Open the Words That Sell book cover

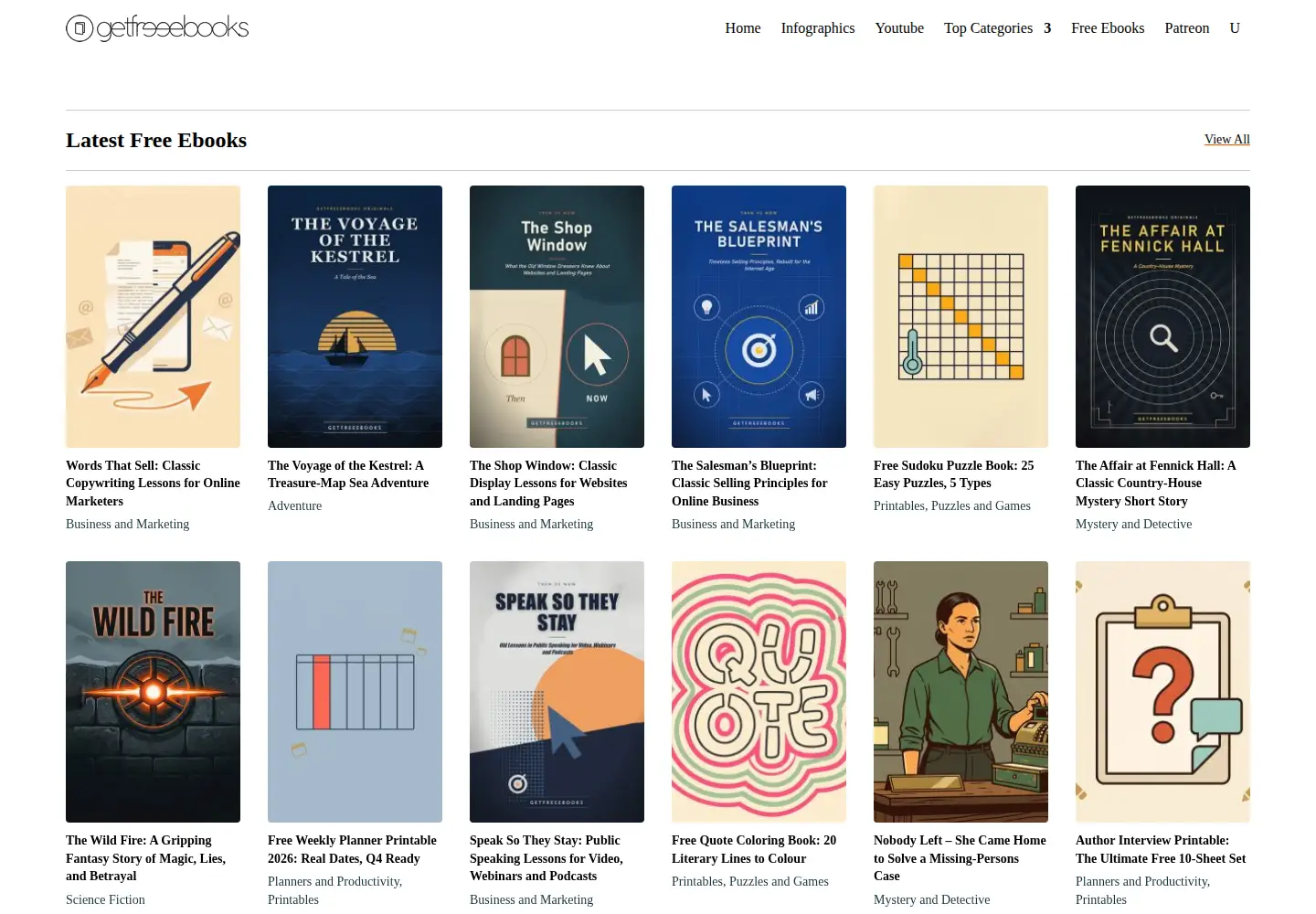point(153,316)
